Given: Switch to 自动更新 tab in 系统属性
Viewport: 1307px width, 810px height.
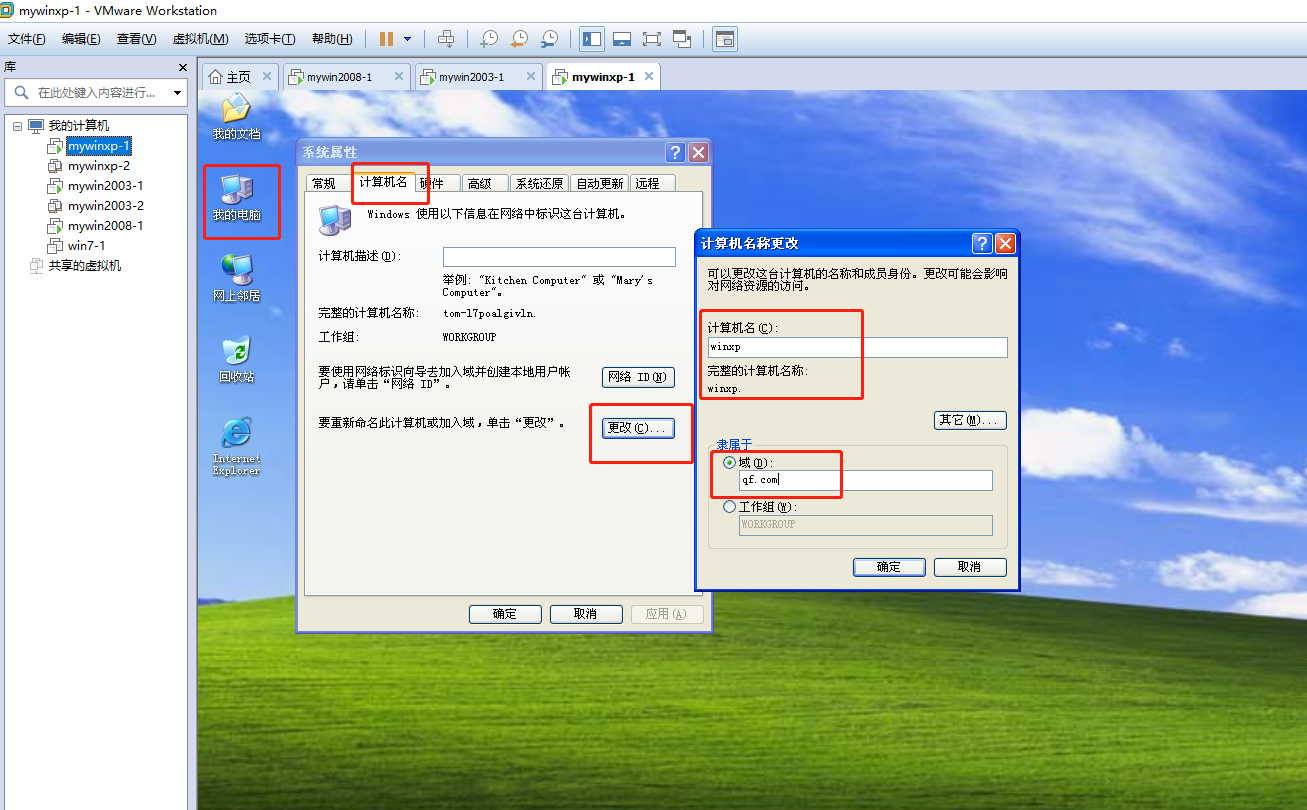Looking at the screenshot, I should point(600,183).
